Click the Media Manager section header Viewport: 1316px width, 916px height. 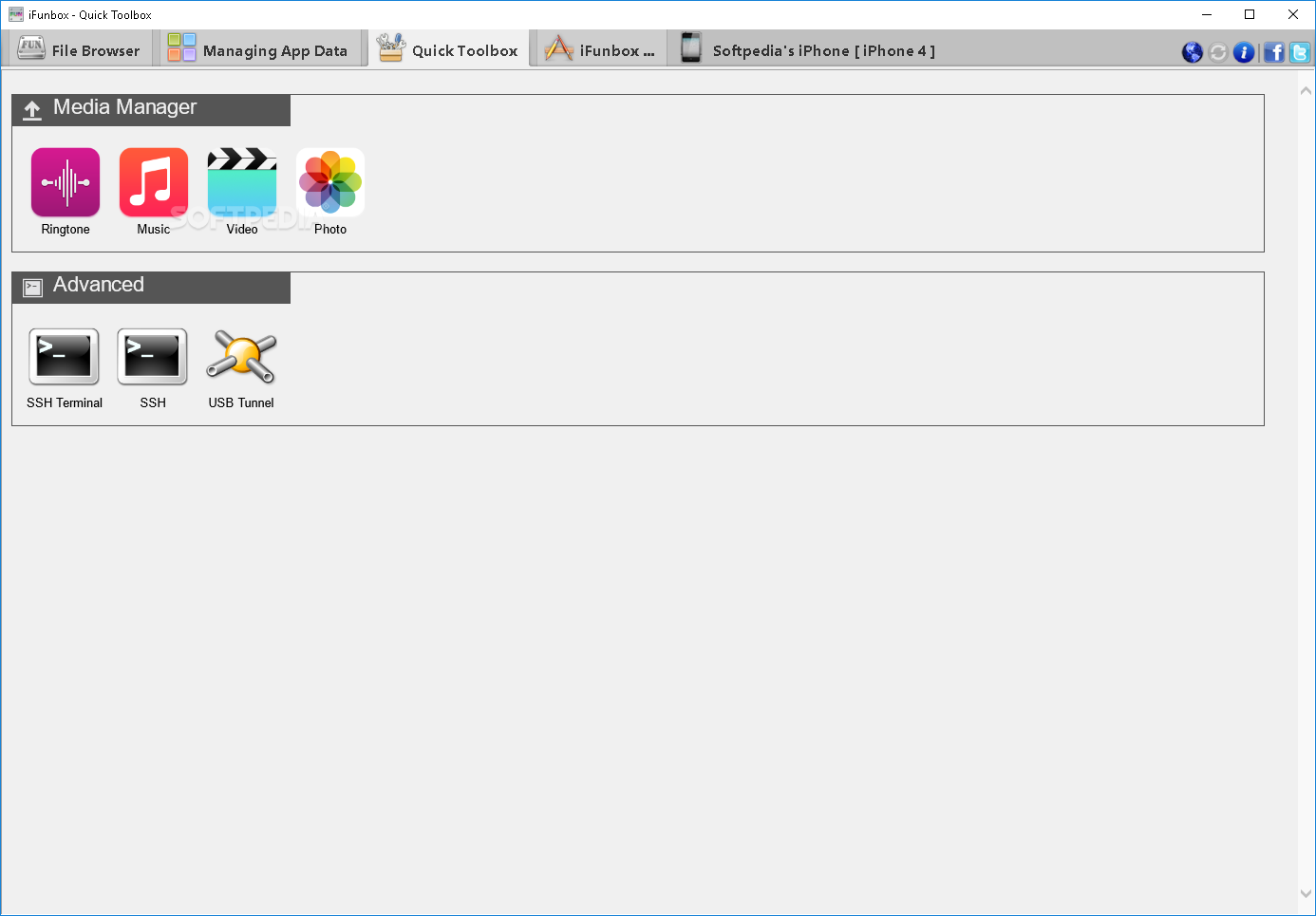tap(151, 109)
